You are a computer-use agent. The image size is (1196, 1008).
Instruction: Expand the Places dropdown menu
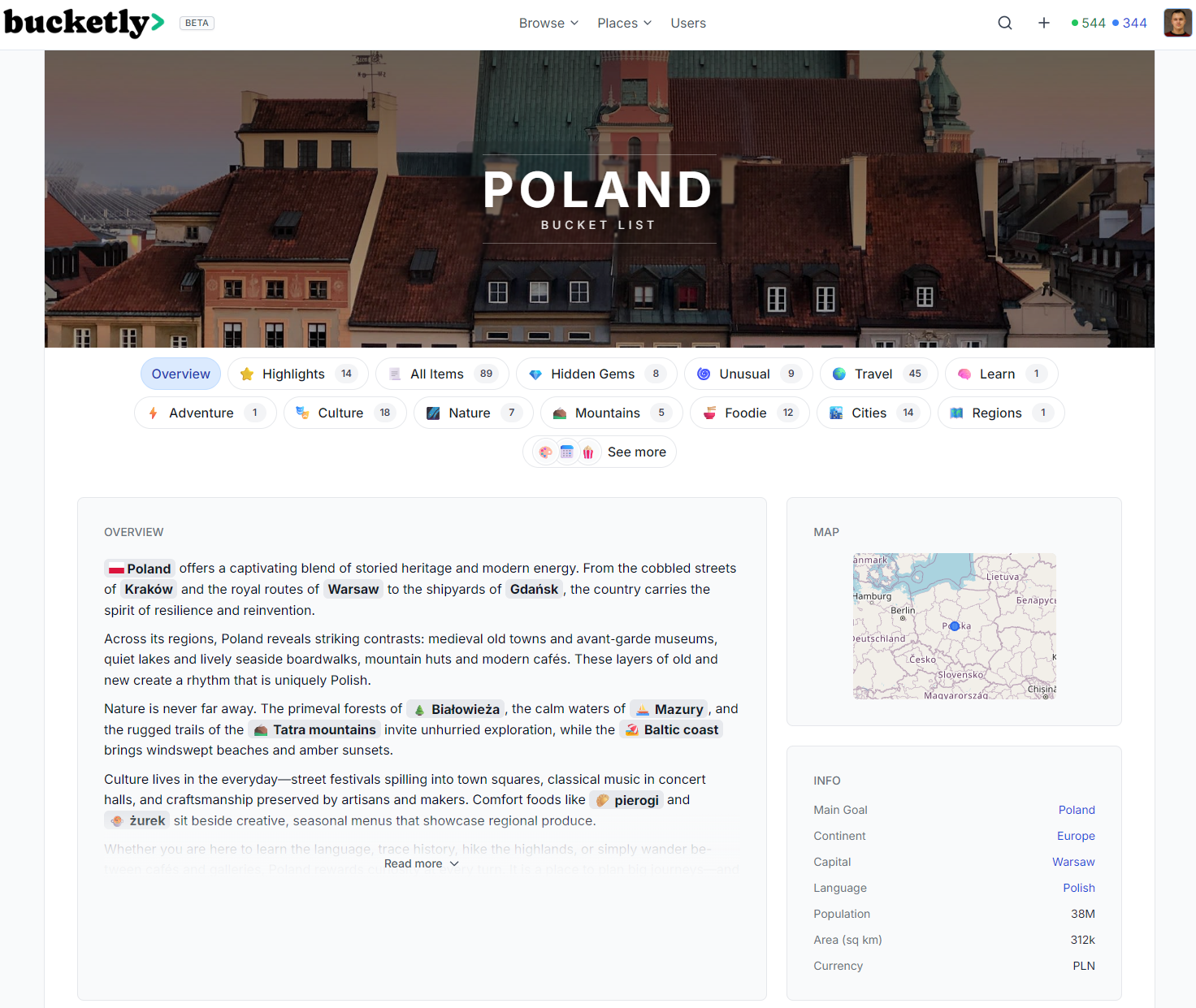coord(624,23)
